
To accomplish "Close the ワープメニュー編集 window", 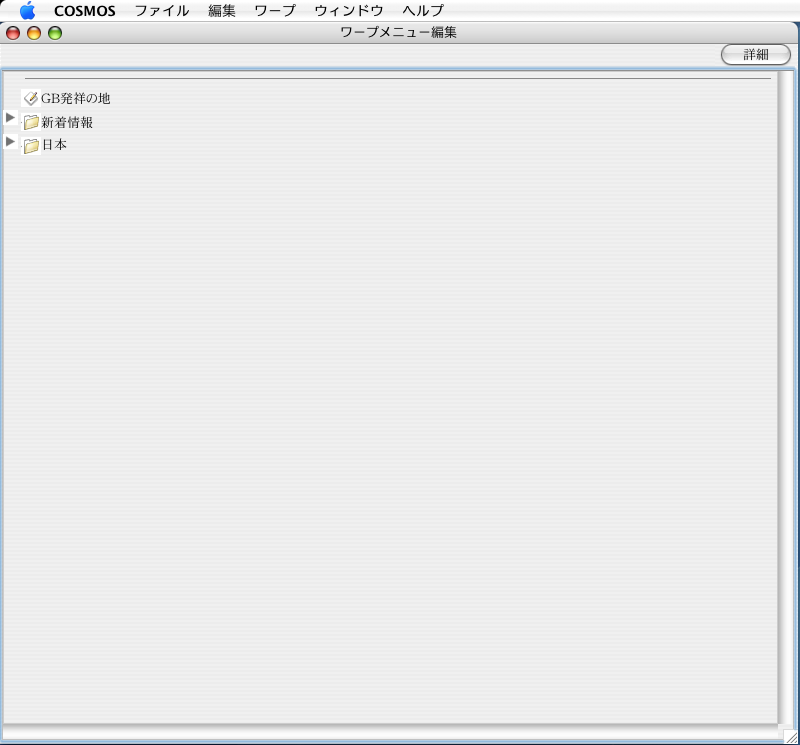I will [x=13, y=33].
